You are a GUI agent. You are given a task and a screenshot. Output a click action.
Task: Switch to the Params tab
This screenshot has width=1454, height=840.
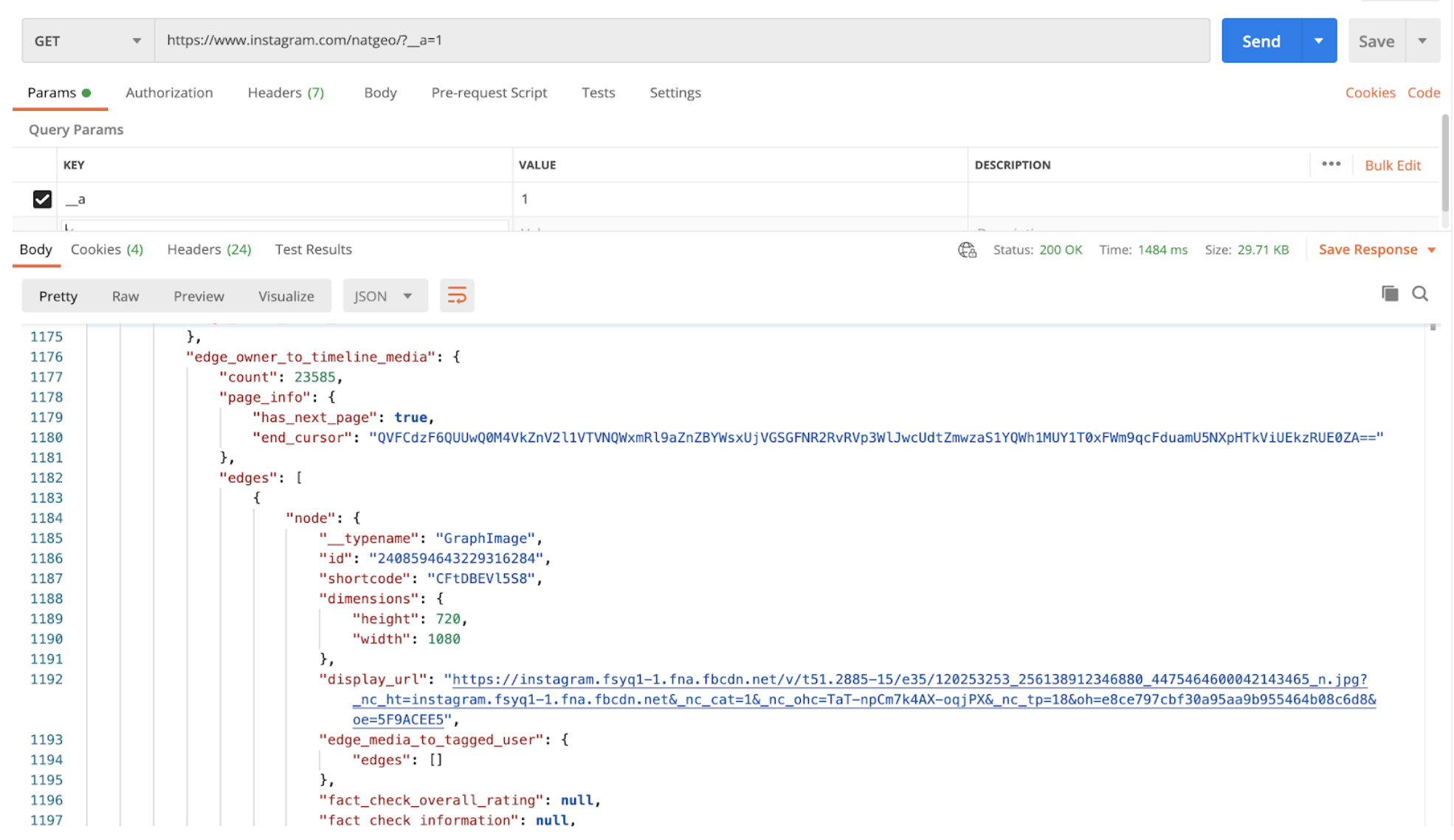(59, 93)
